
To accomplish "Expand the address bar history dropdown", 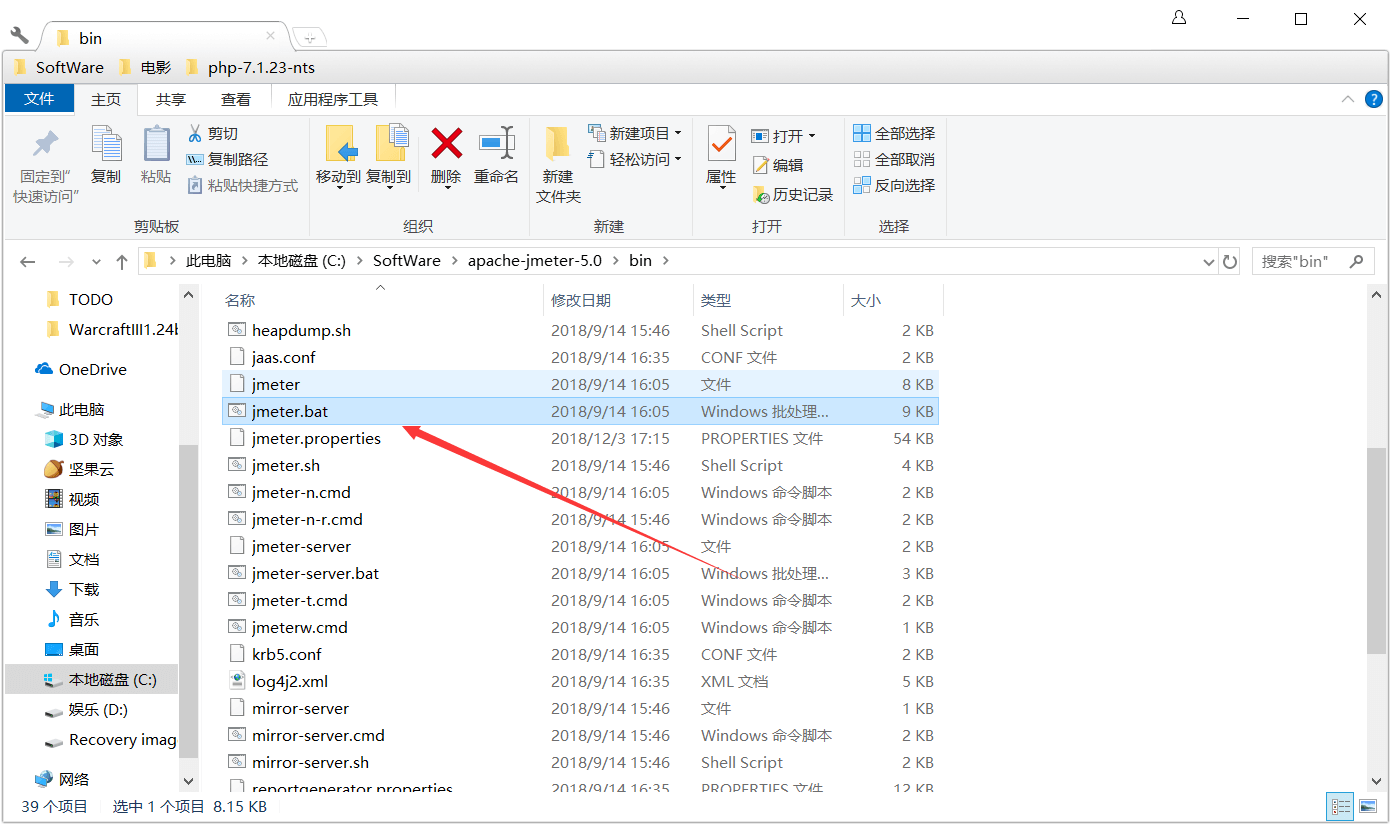I will click(x=1208, y=261).
